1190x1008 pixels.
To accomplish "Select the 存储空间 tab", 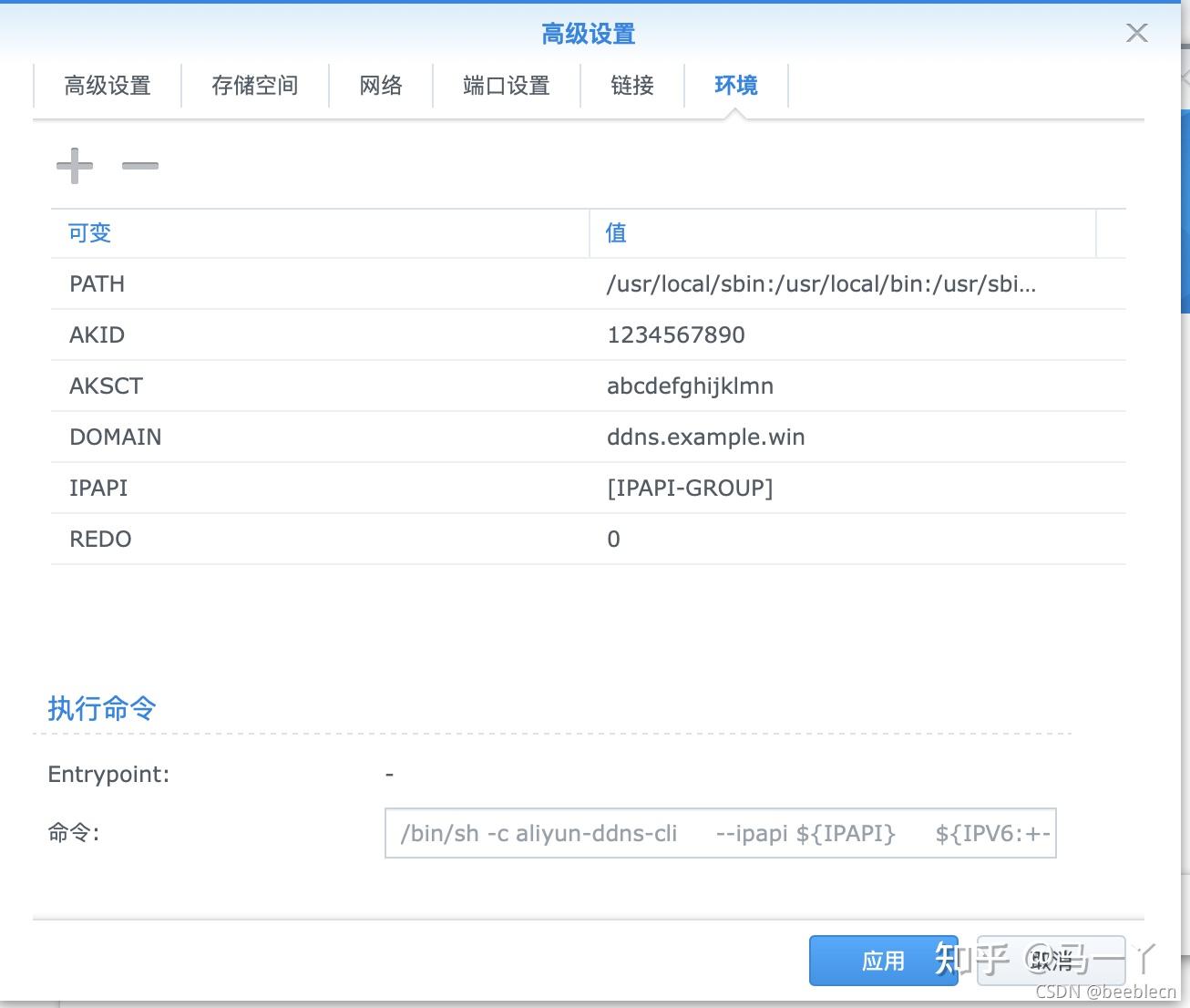I will (x=255, y=86).
